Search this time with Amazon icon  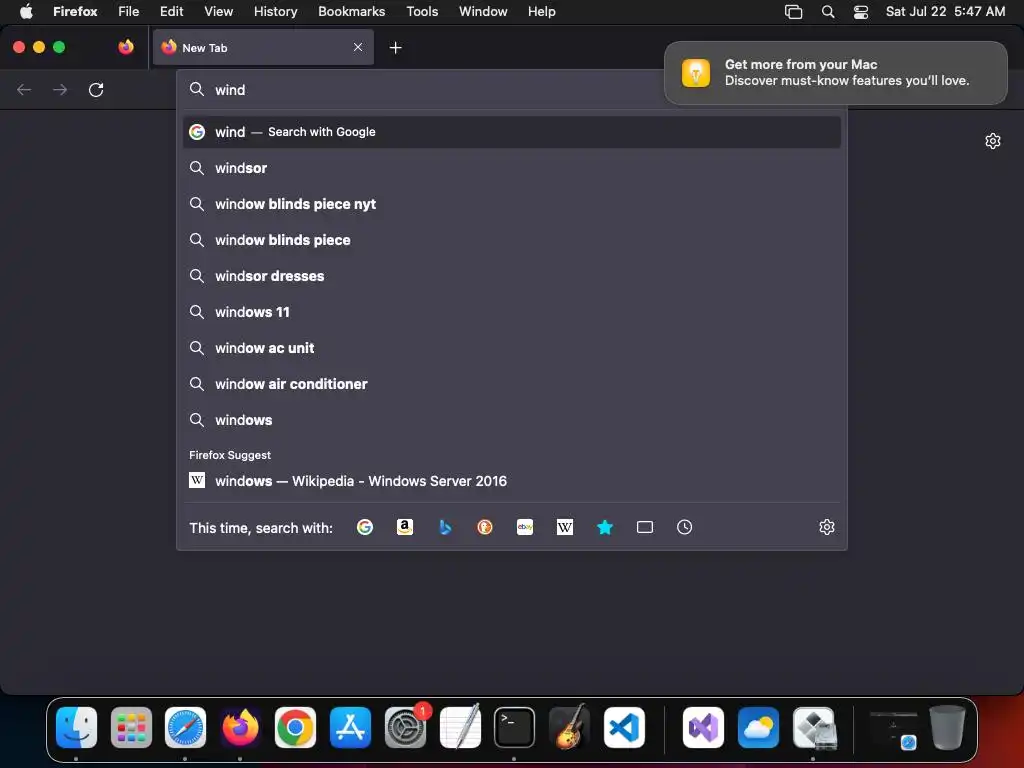tap(405, 527)
